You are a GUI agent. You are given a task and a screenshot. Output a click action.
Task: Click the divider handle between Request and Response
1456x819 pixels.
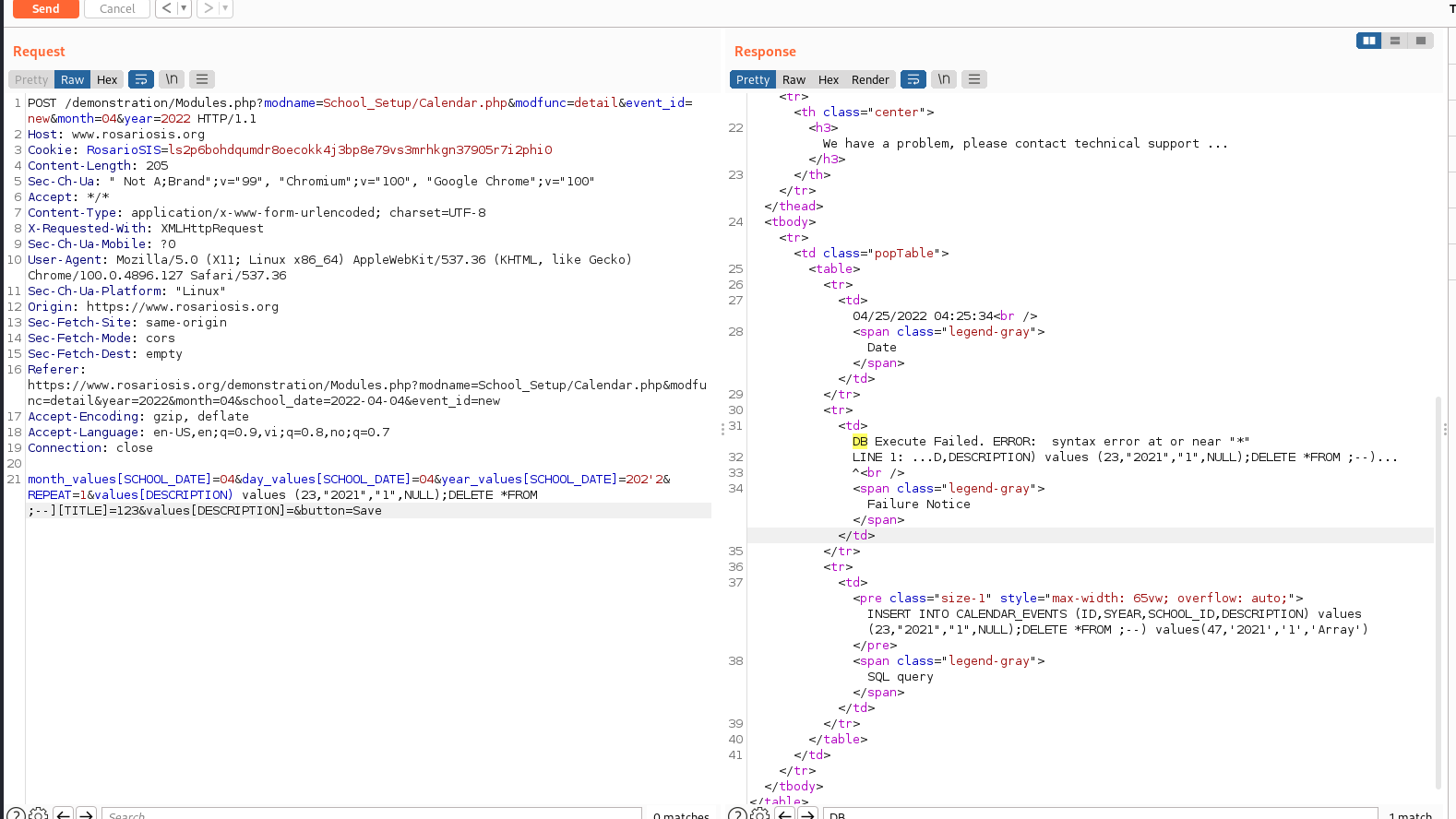(722, 429)
